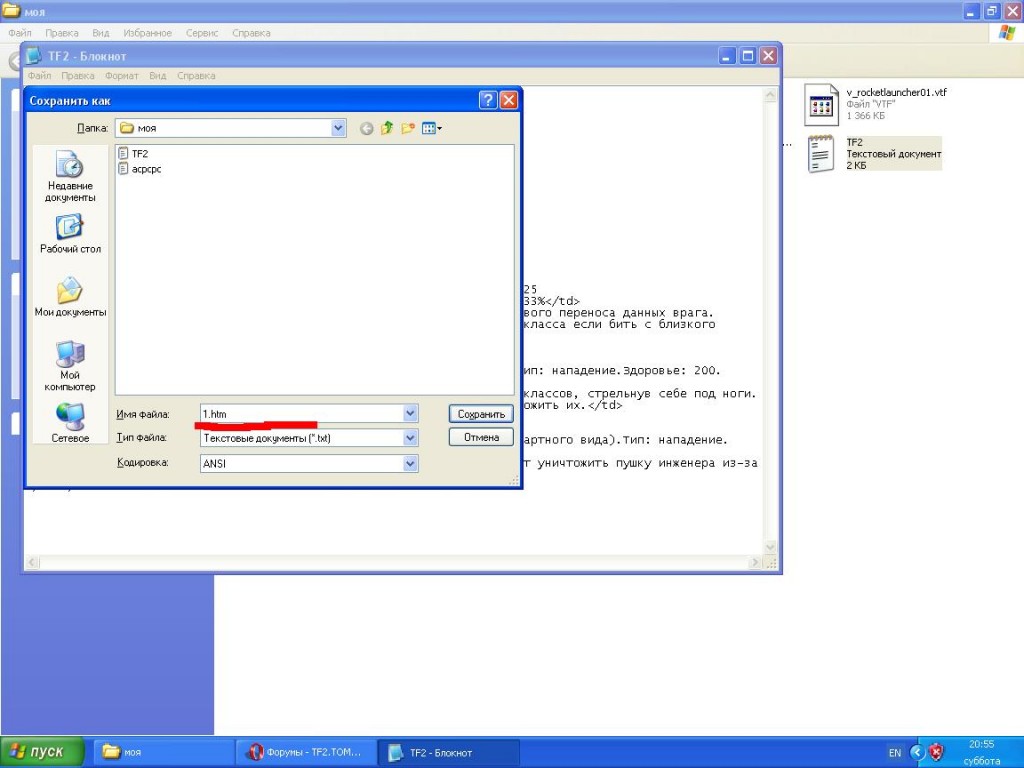Create a new folder in Save dialog
The width and height of the screenshot is (1024, 768).
[408, 128]
